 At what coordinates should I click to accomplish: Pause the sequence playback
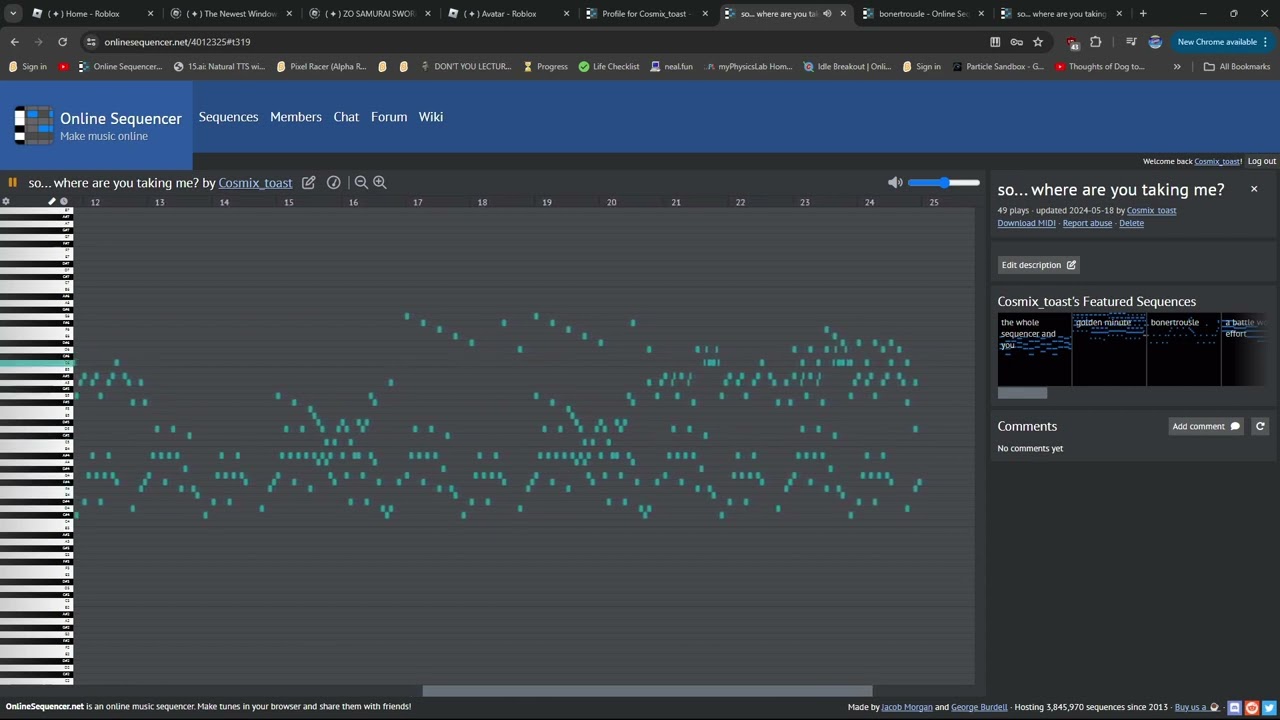click(x=12, y=183)
